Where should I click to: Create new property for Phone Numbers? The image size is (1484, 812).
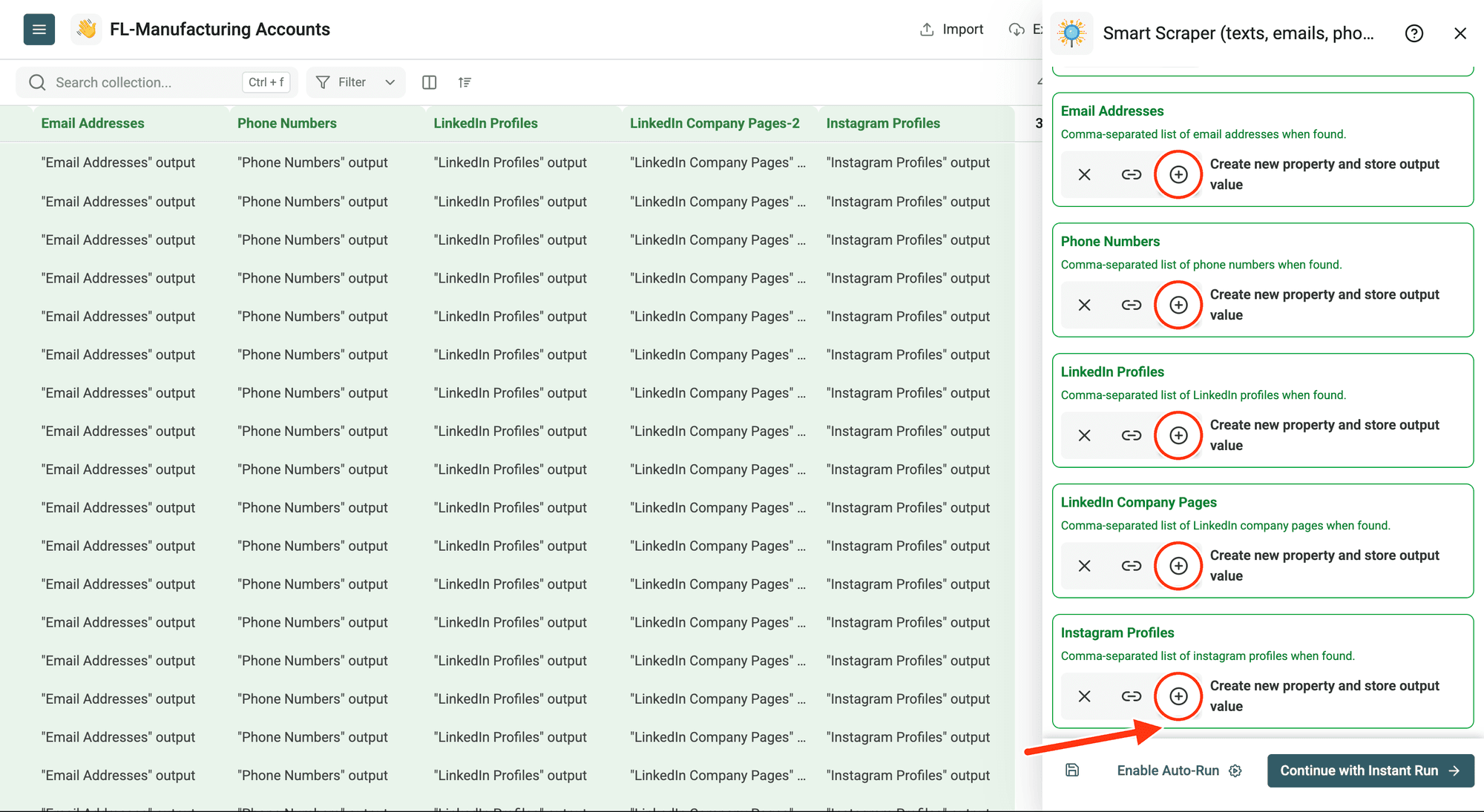[1178, 305]
